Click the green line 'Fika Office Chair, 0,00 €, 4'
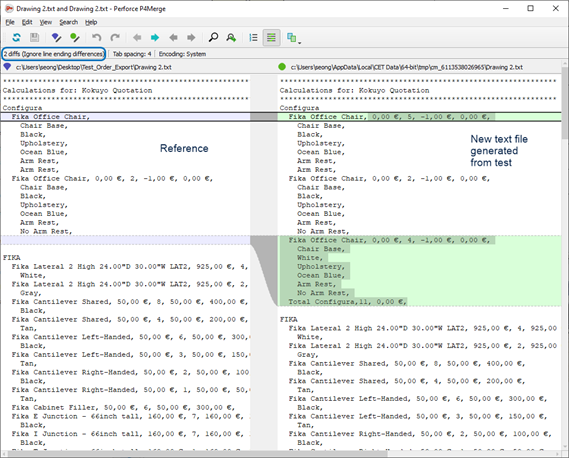 click(x=389, y=240)
